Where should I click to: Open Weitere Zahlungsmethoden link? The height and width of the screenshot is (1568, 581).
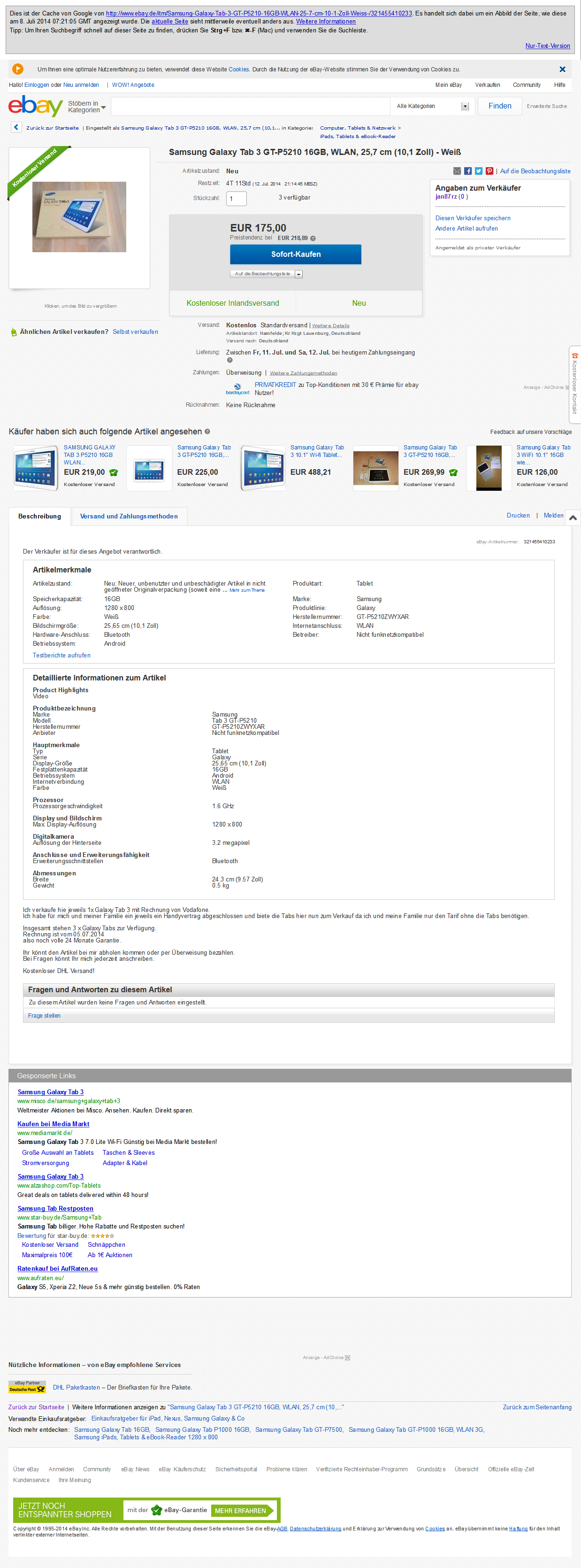click(304, 373)
